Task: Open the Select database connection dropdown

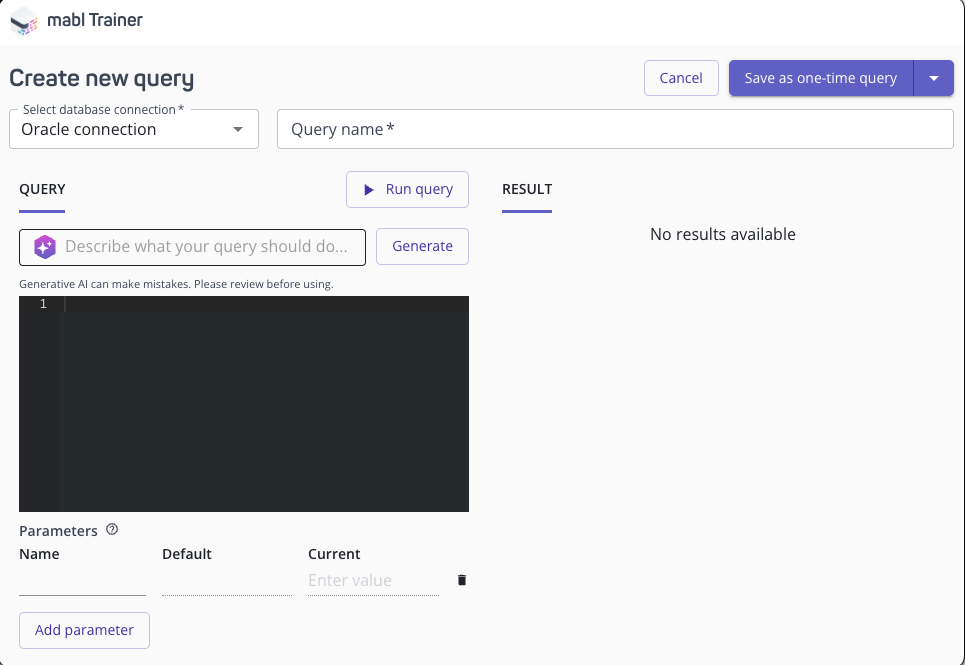Action: coord(238,128)
